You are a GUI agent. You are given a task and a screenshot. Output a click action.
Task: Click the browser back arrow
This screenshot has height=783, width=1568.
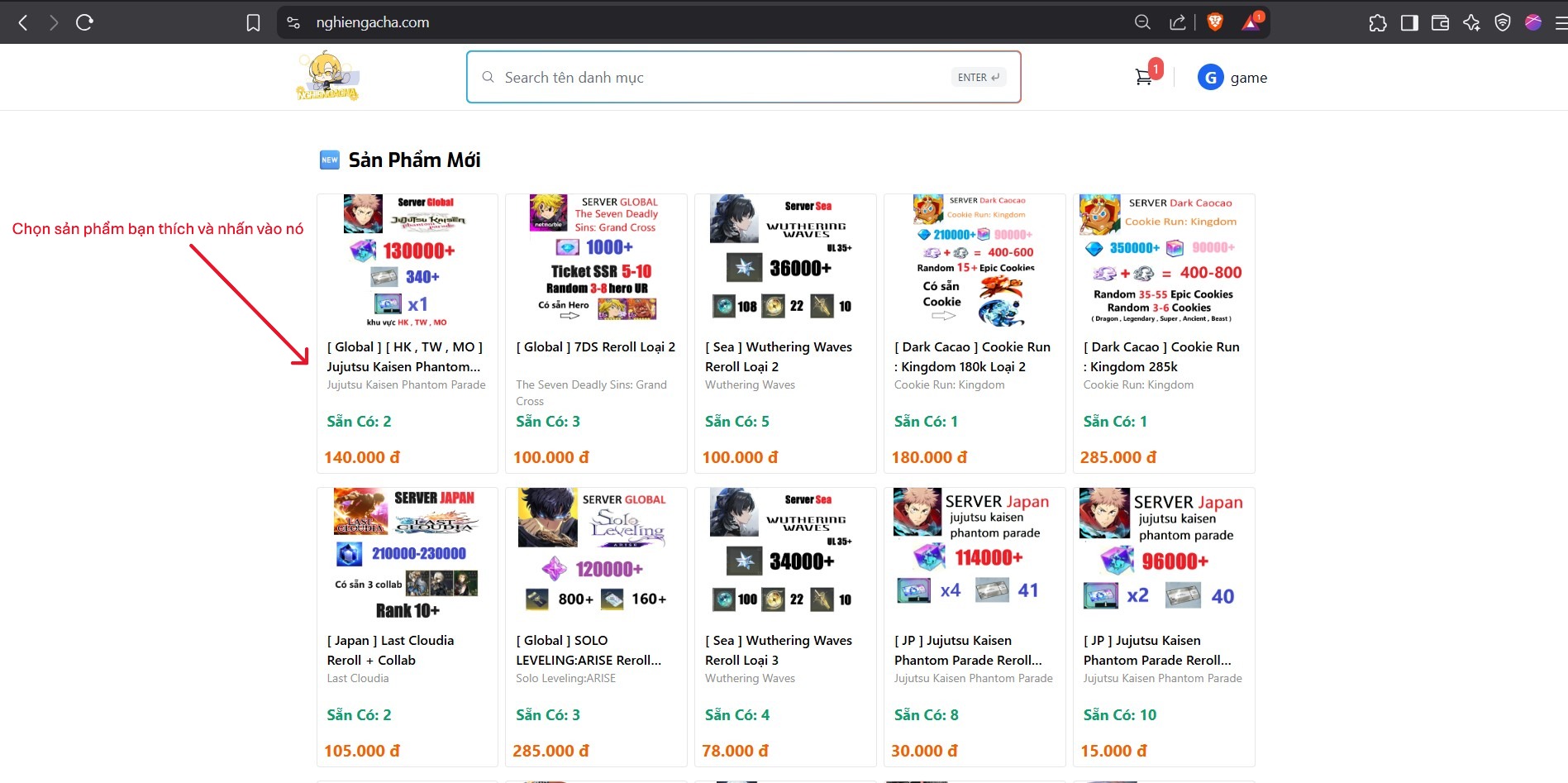pos(23,22)
